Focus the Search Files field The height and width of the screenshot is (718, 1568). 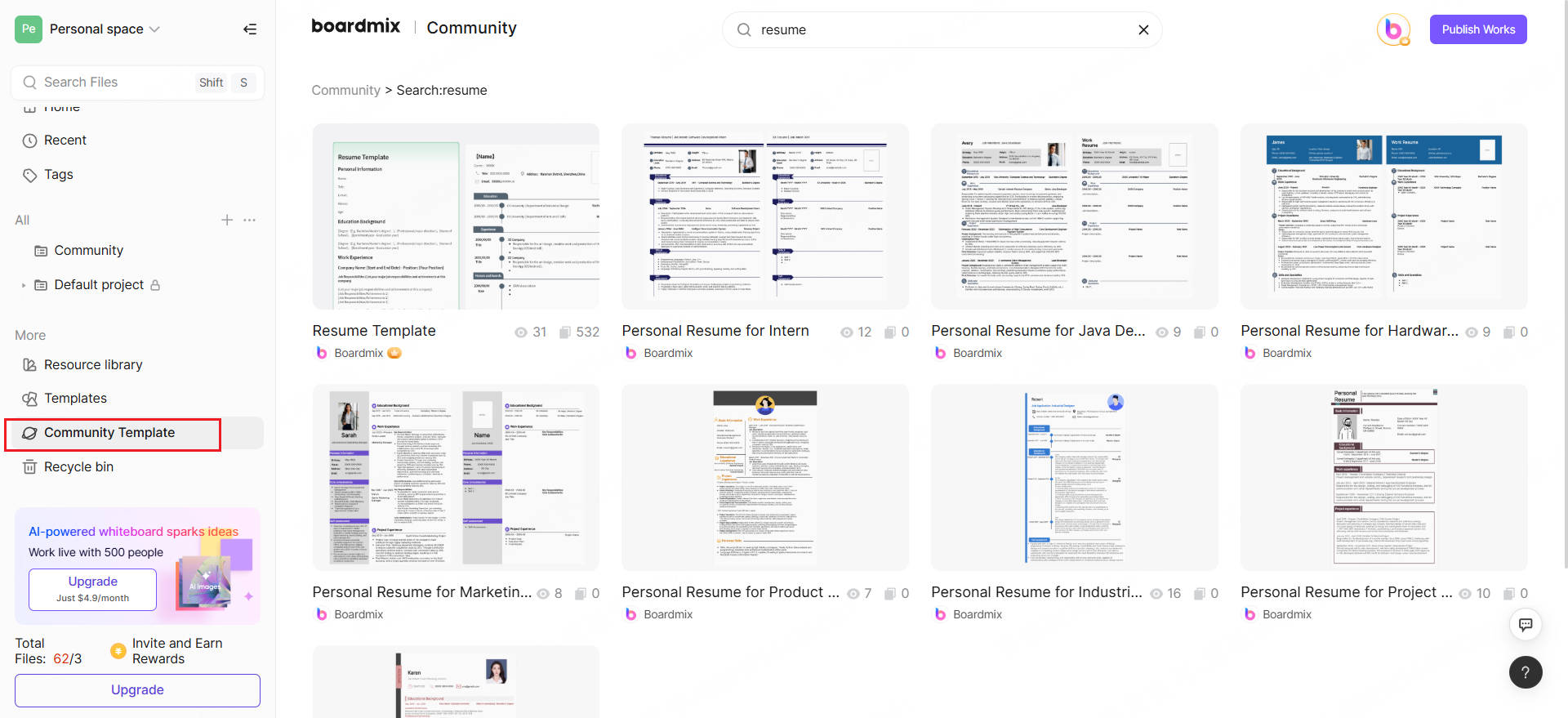pos(137,83)
